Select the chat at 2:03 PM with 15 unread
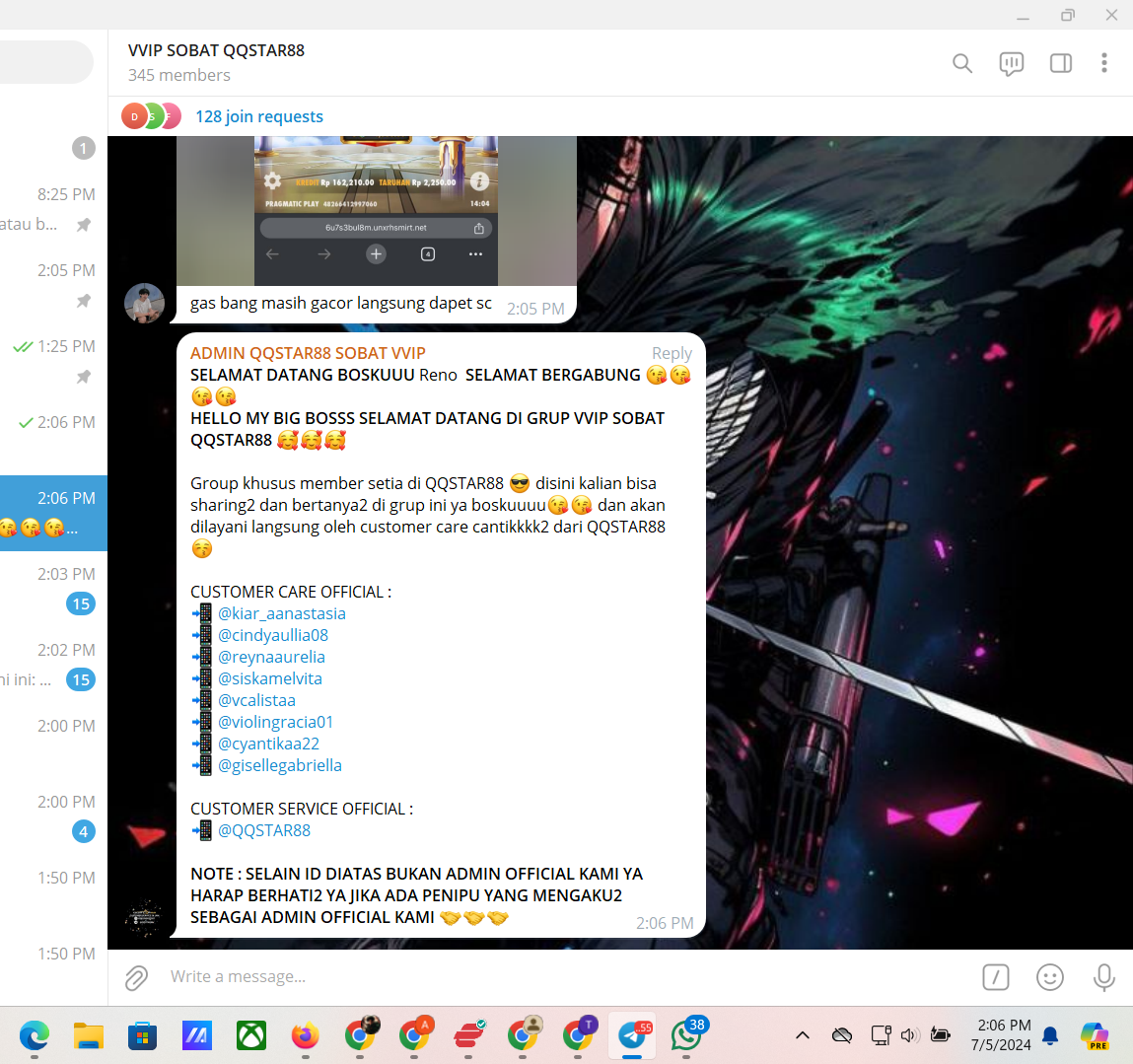 pos(53,589)
